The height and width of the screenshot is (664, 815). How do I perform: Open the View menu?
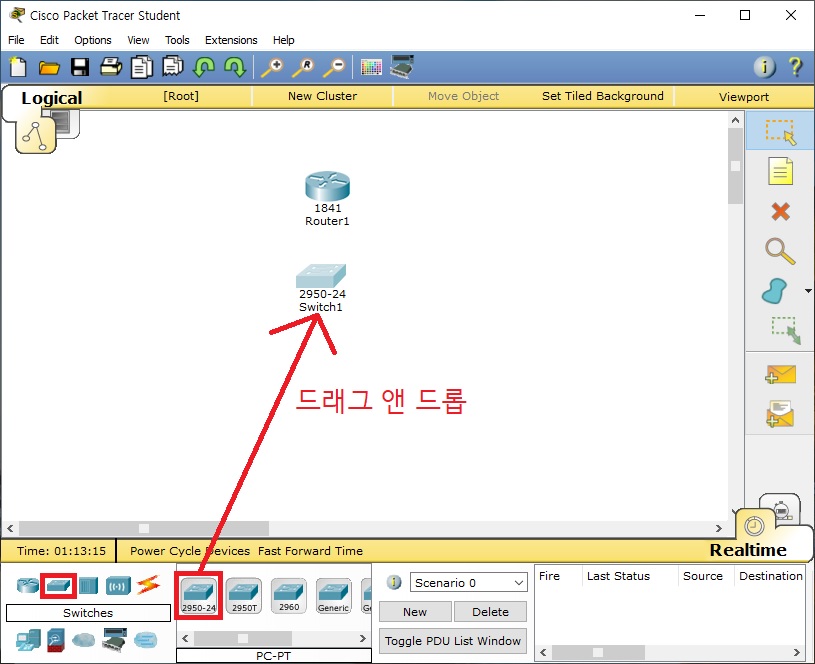138,40
